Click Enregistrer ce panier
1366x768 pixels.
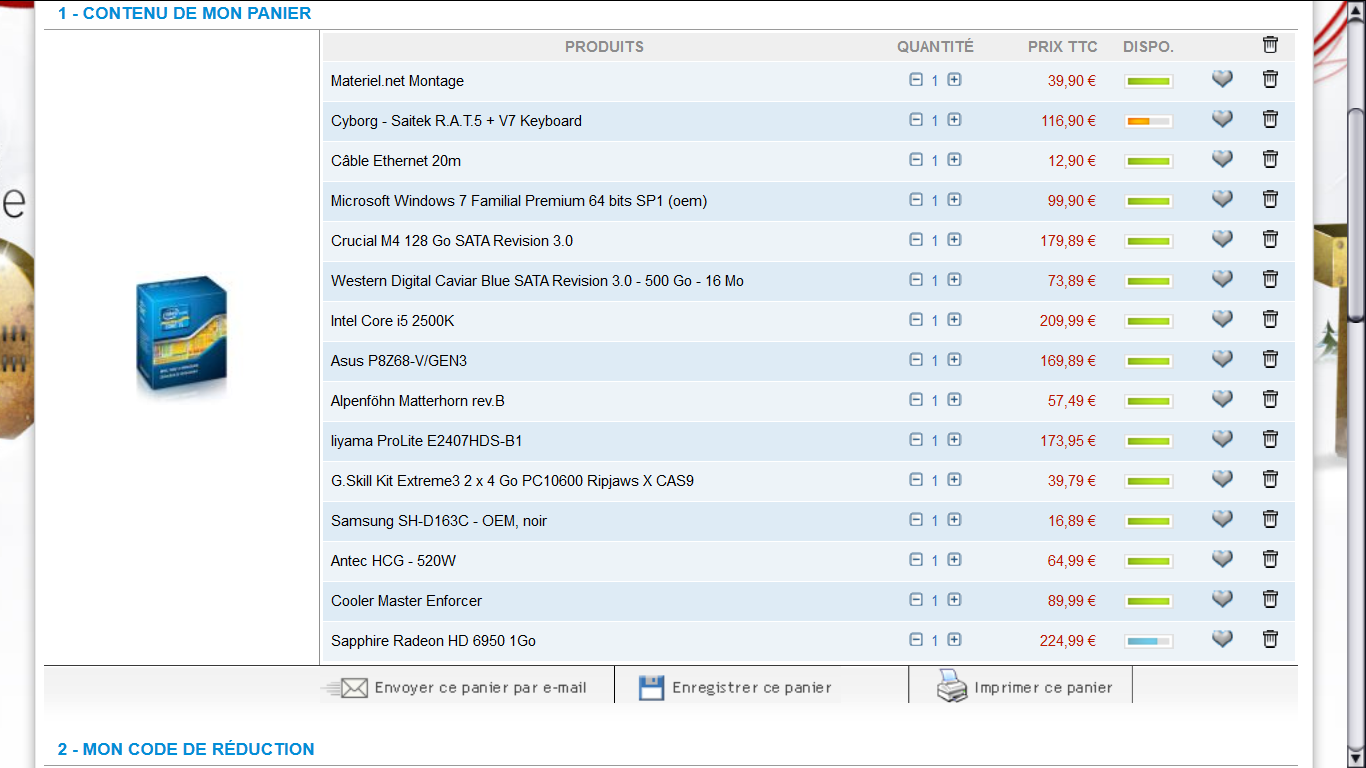tap(750, 688)
